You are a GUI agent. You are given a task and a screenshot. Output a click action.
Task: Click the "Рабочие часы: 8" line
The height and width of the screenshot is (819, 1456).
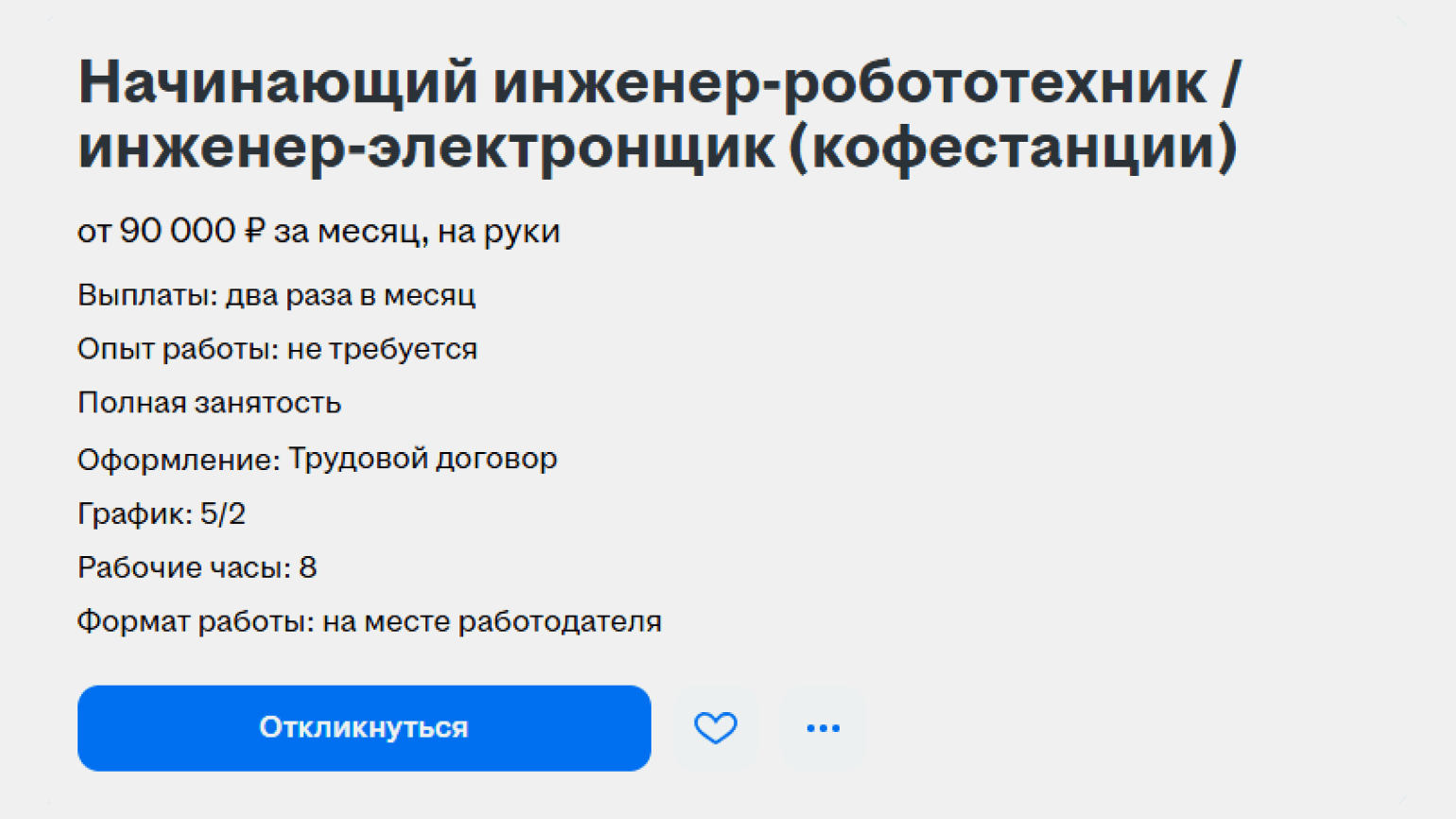pos(197,567)
